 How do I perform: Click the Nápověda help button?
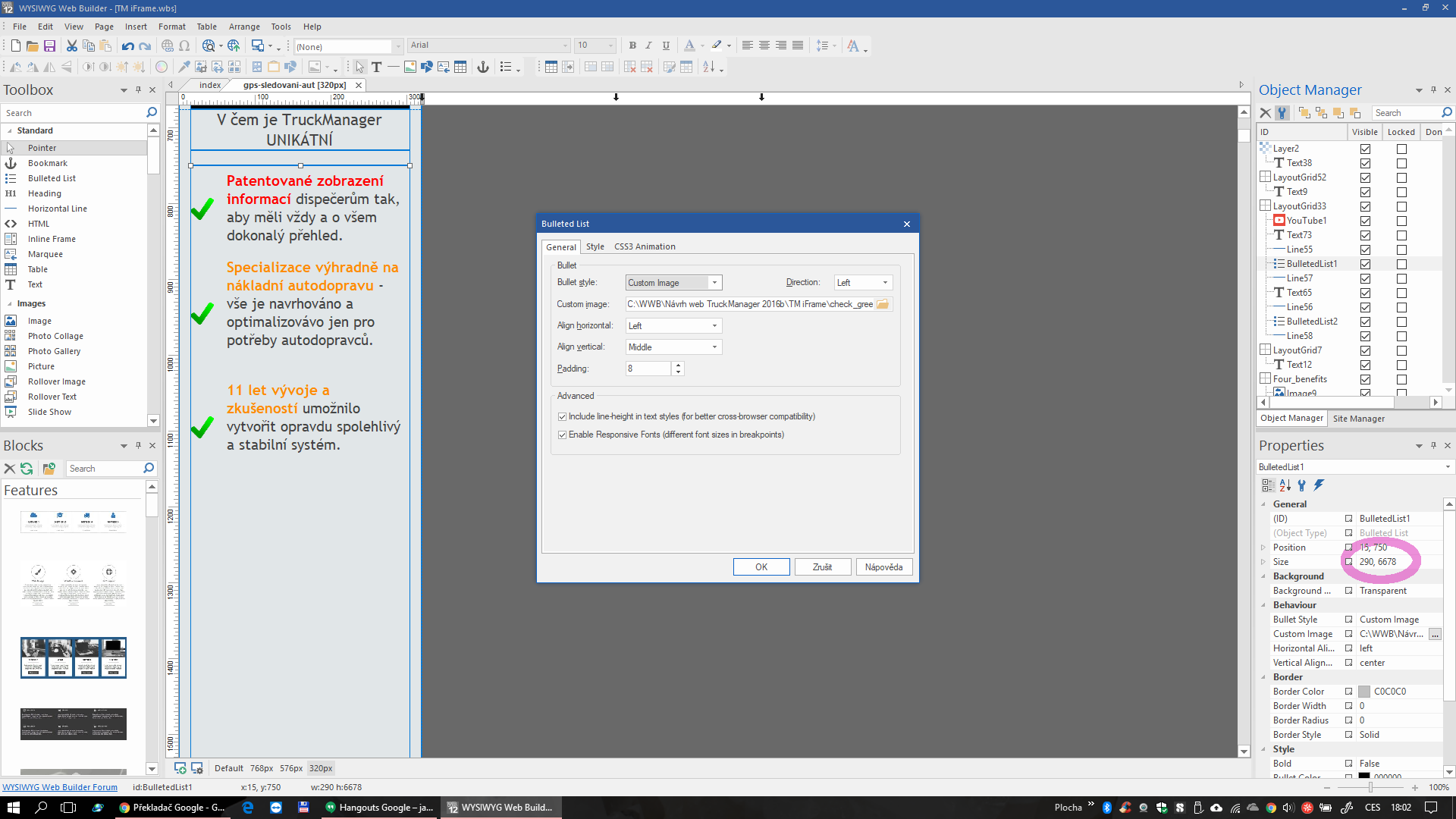(883, 567)
